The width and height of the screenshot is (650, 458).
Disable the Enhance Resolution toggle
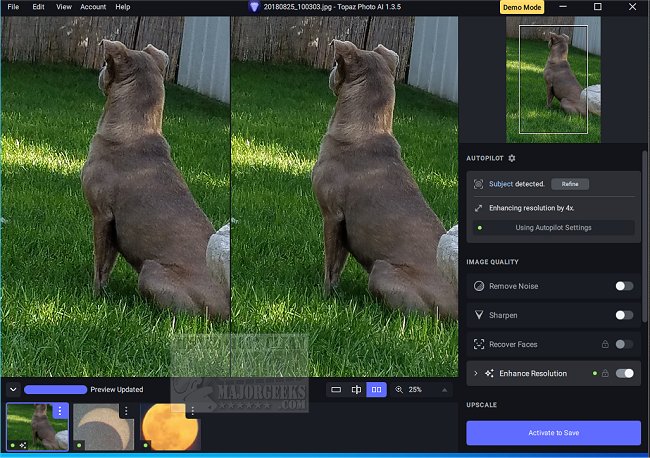coord(625,373)
